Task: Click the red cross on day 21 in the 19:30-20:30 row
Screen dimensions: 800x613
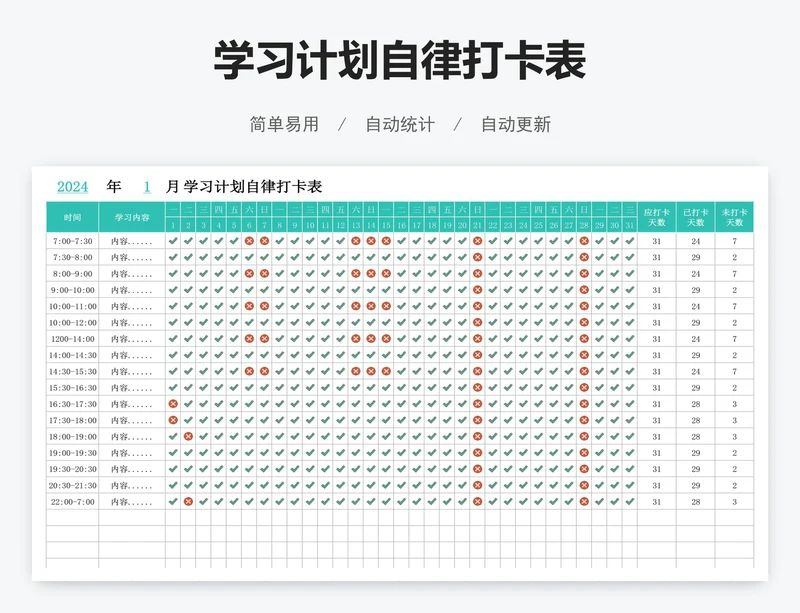Action: pos(478,469)
